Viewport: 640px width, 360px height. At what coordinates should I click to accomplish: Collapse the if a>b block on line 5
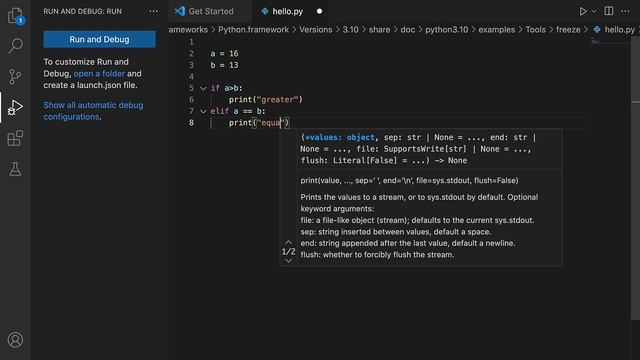click(203, 88)
